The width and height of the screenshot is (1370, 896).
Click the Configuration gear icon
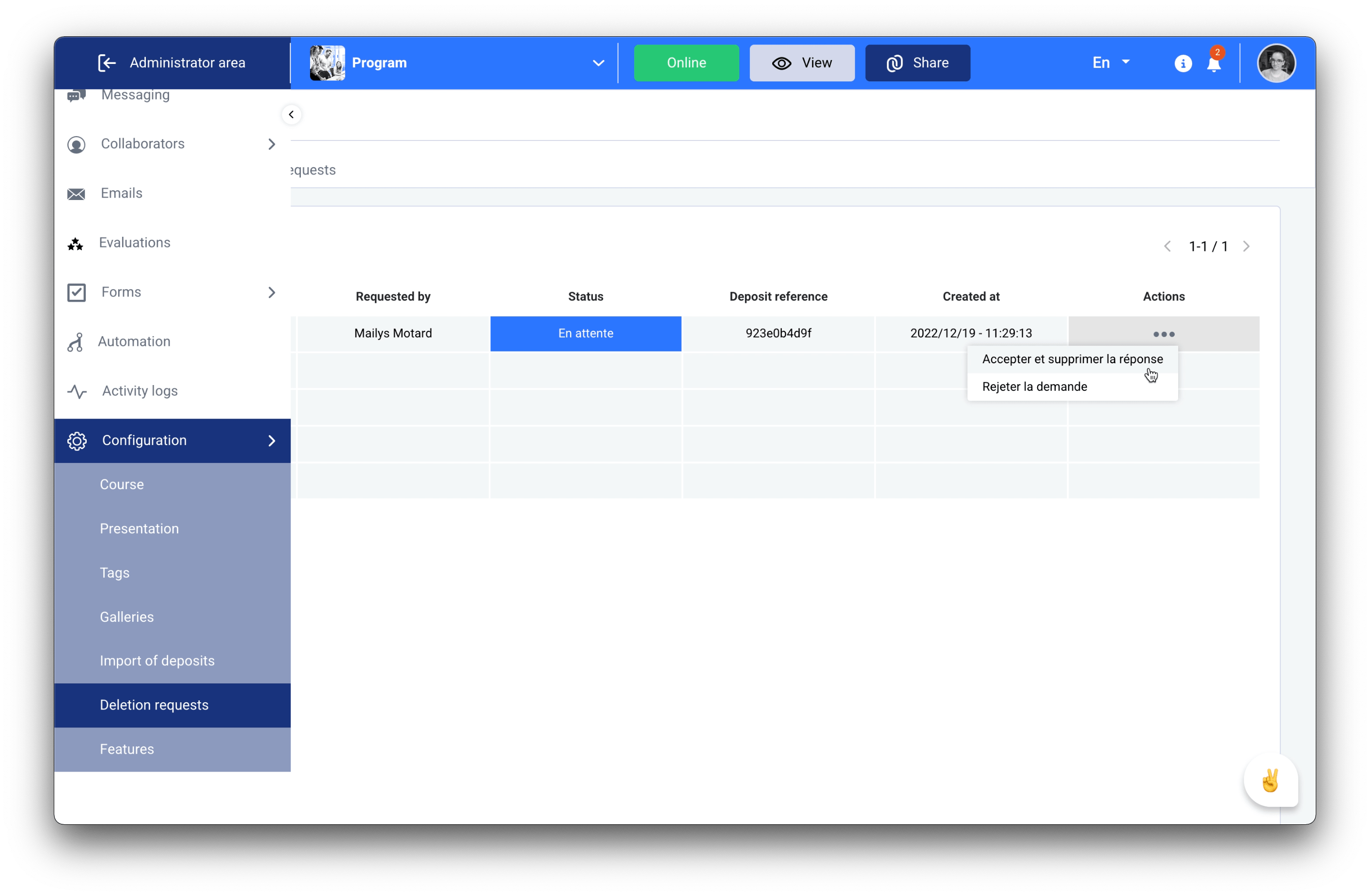click(x=77, y=441)
